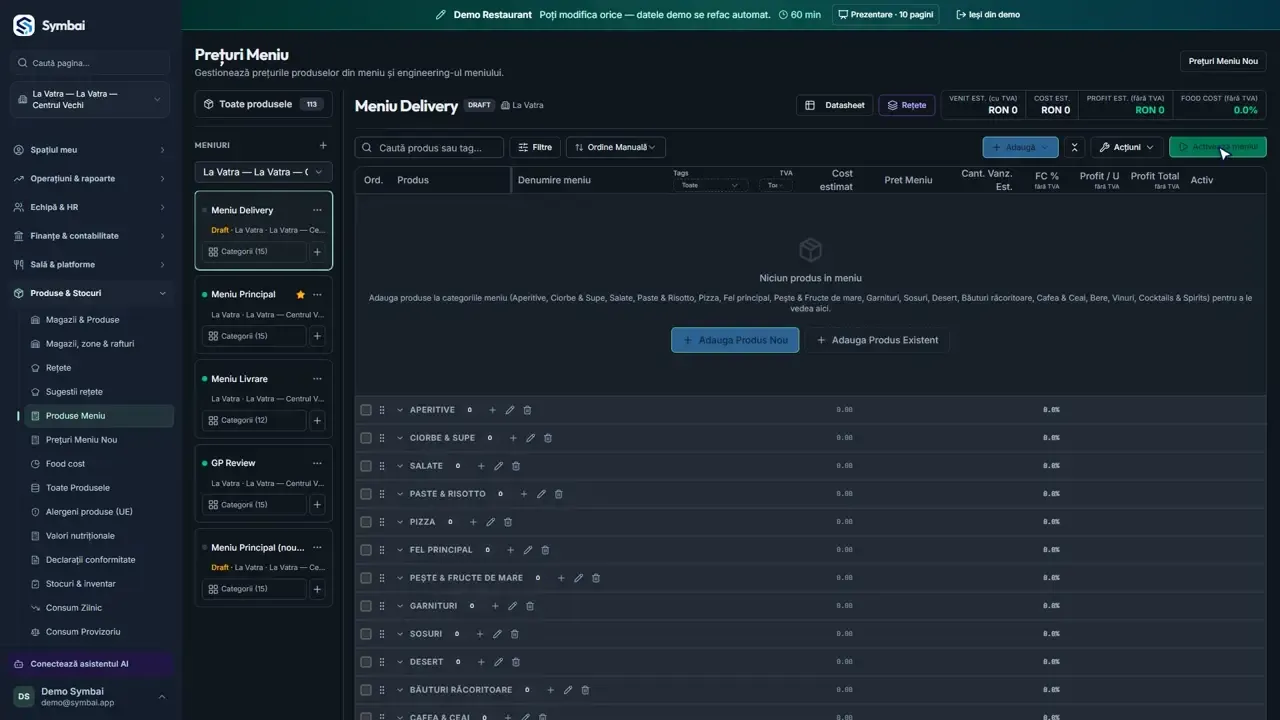
Task: Open the three-dot menu for GP Review
Action: [x=317, y=463]
